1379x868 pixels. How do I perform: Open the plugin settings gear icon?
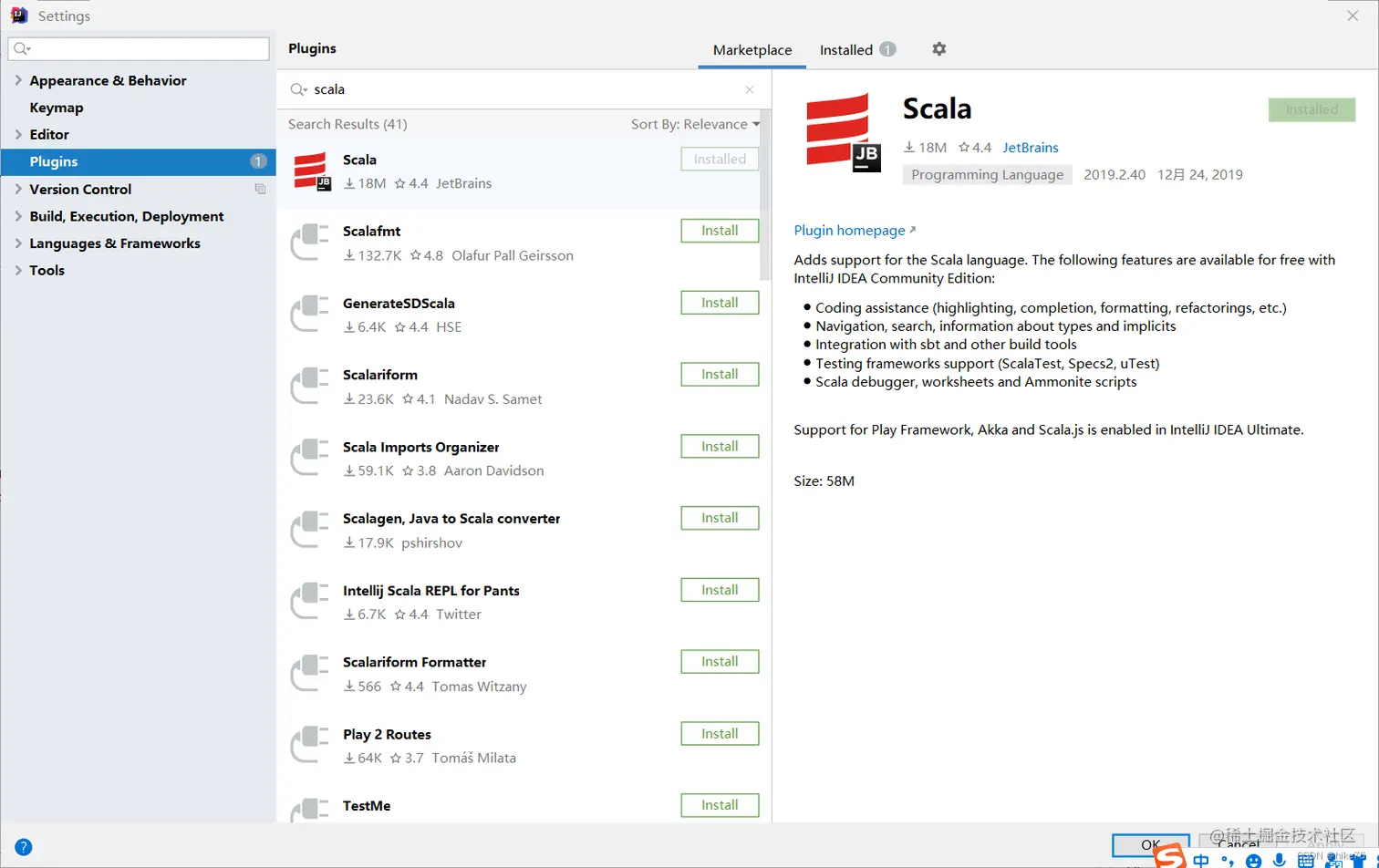point(939,49)
